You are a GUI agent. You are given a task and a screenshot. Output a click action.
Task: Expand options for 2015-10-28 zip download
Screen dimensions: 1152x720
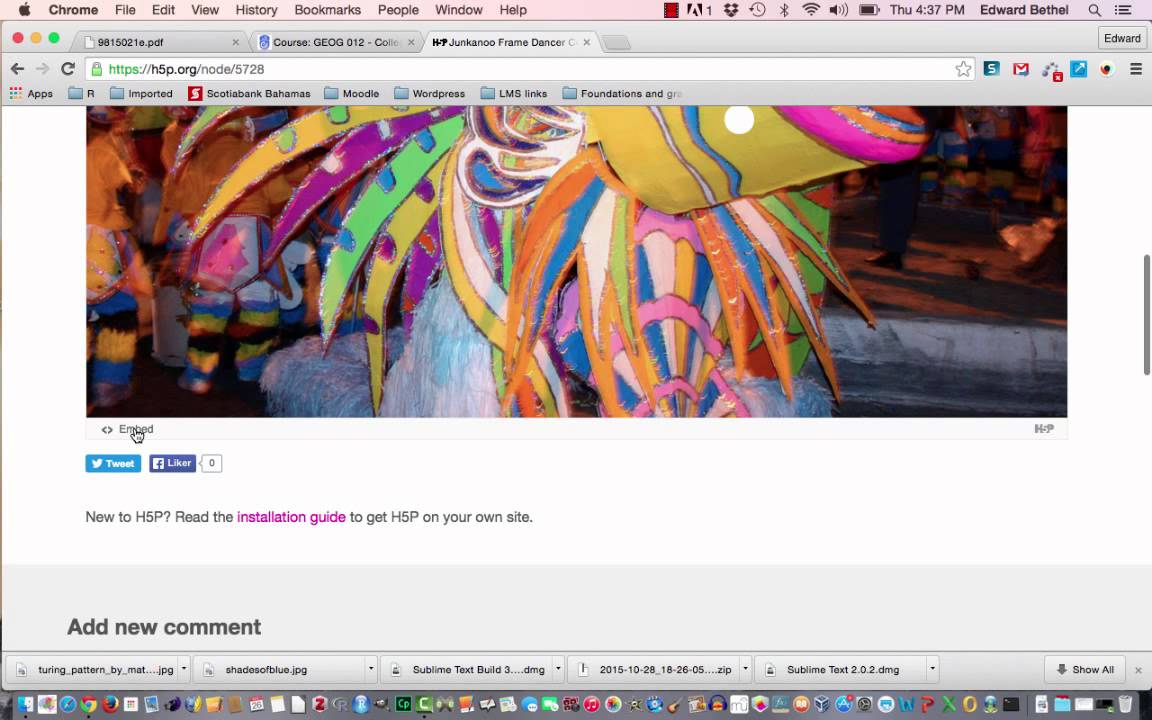(x=746, y=669)
